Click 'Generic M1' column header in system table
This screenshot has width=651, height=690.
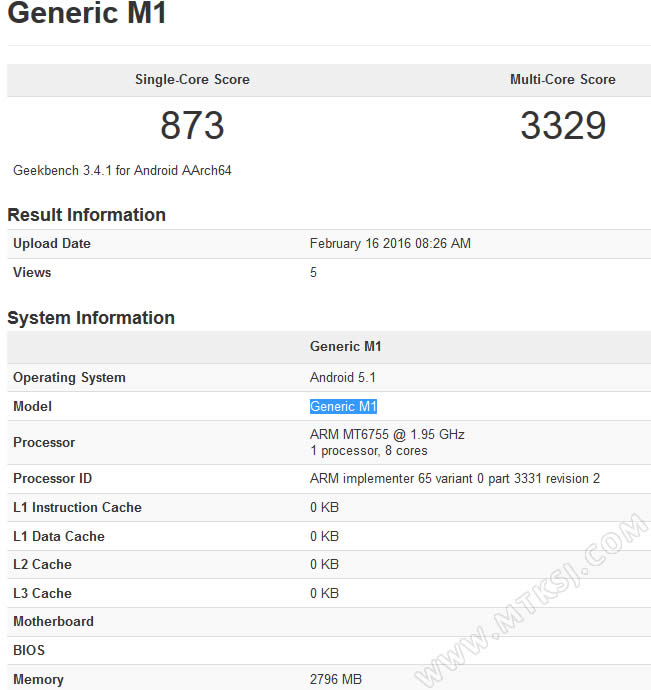[346, 346]
